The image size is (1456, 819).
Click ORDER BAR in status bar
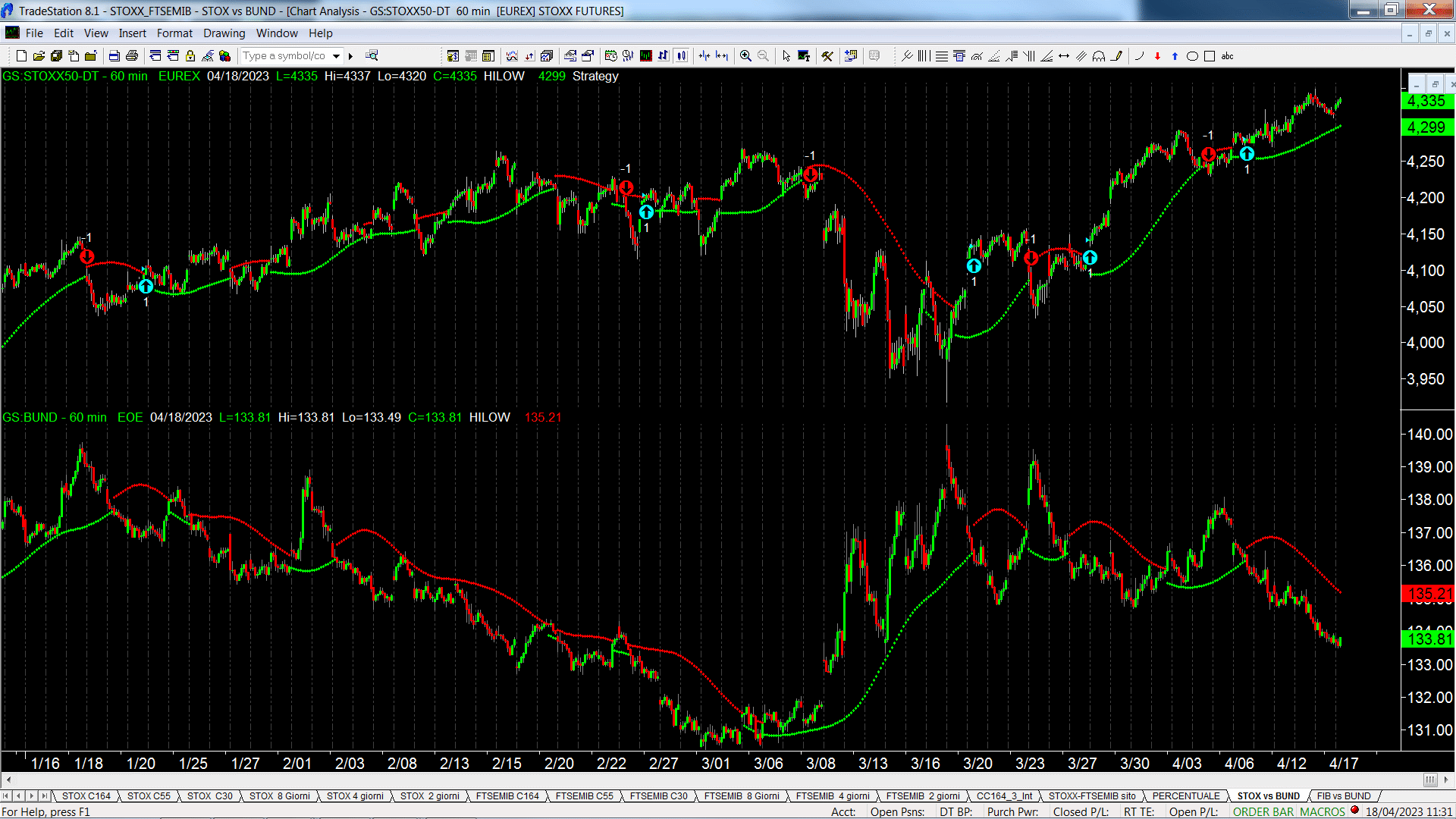coord(1263,812)
